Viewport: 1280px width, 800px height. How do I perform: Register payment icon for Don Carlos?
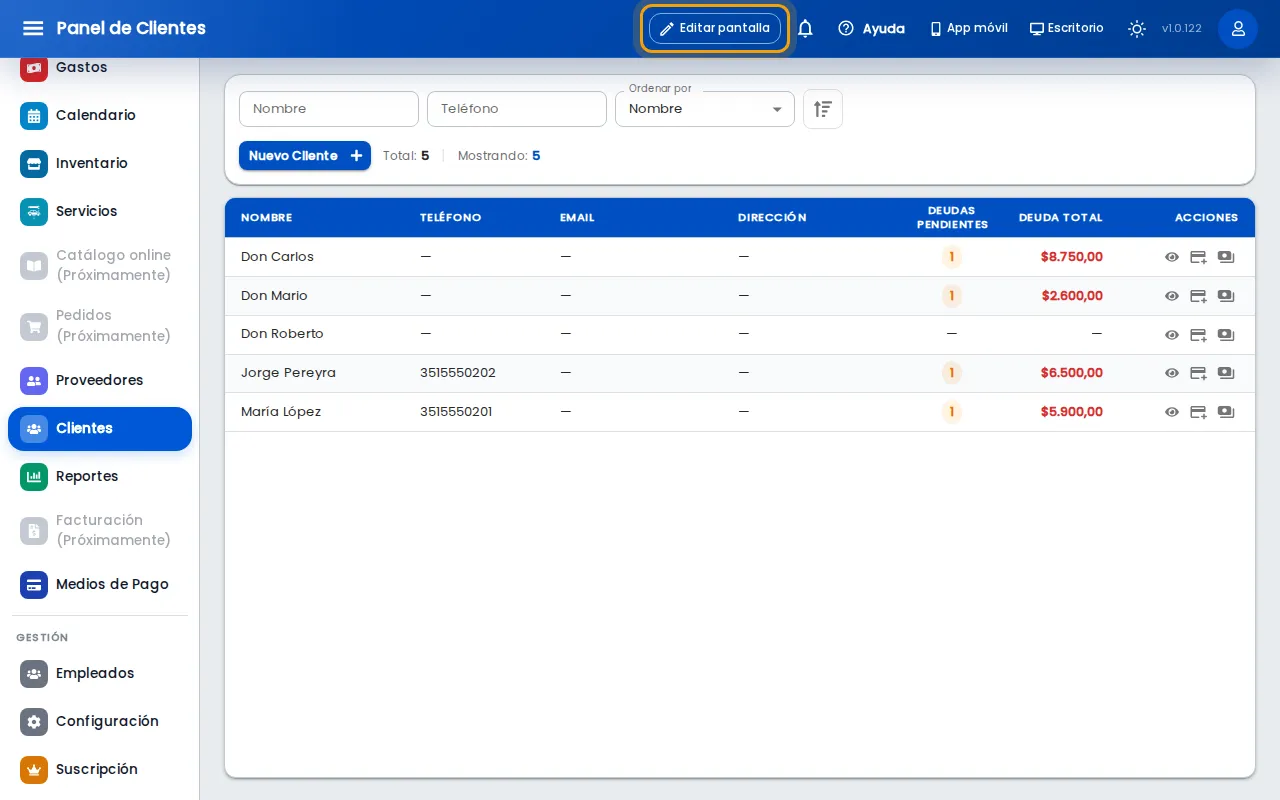tap(1226, 257)
